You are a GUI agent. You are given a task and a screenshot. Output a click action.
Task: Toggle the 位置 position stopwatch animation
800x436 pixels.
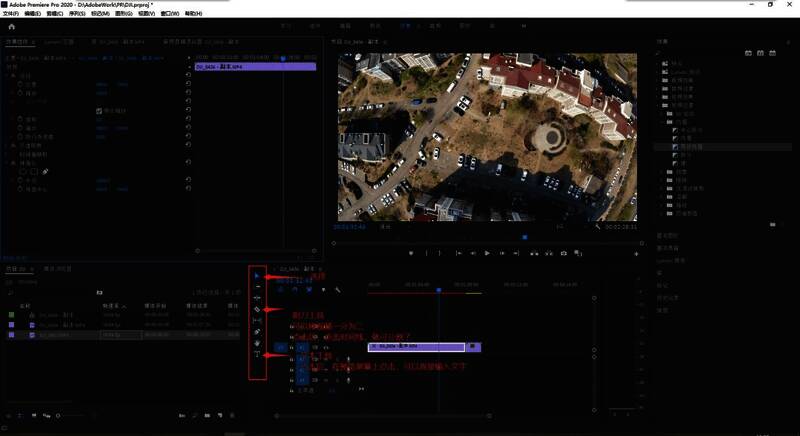point(19,84)
